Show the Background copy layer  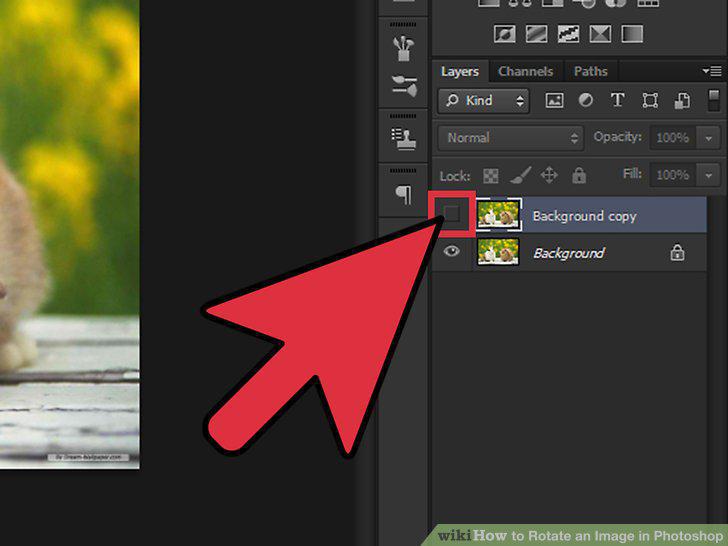[x=451, y=214]
